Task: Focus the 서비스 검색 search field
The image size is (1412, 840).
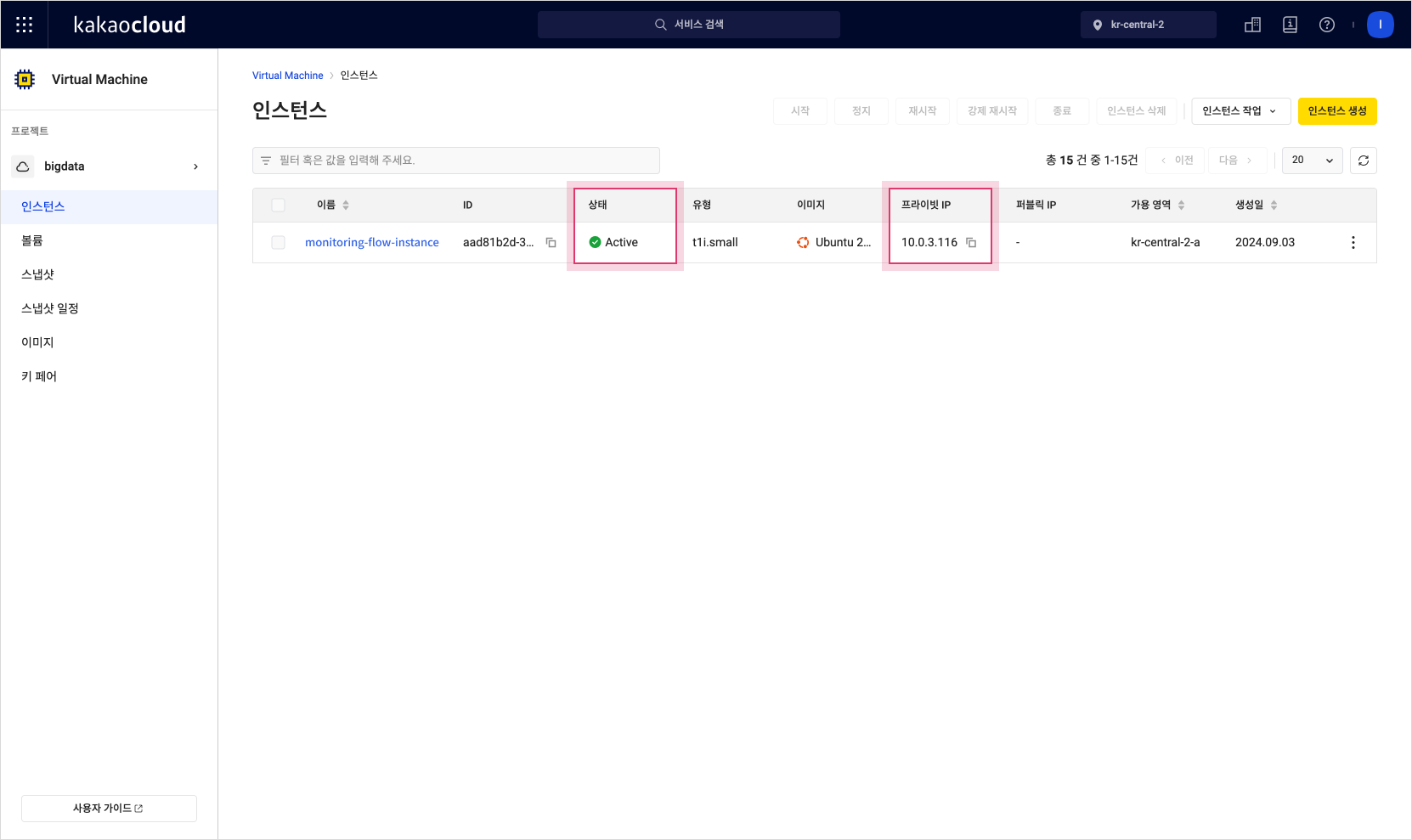Action: 689,25
